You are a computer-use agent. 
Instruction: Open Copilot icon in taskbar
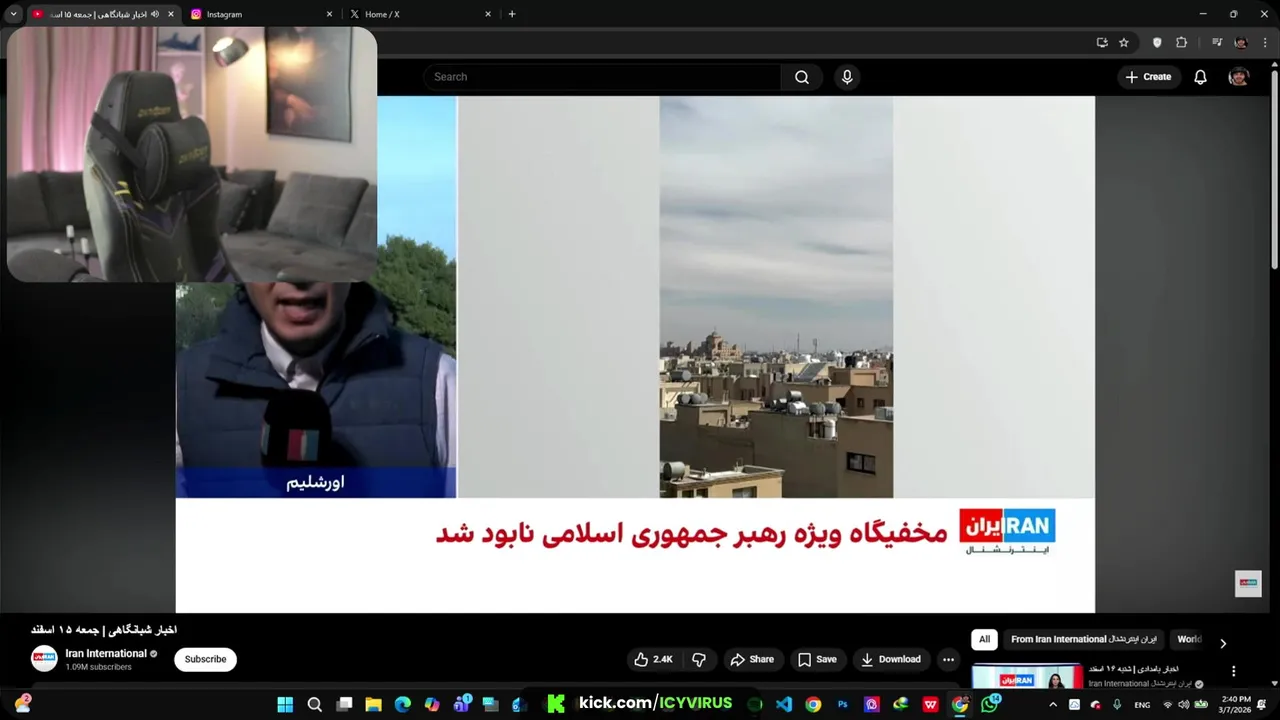(x=432, y=704)
